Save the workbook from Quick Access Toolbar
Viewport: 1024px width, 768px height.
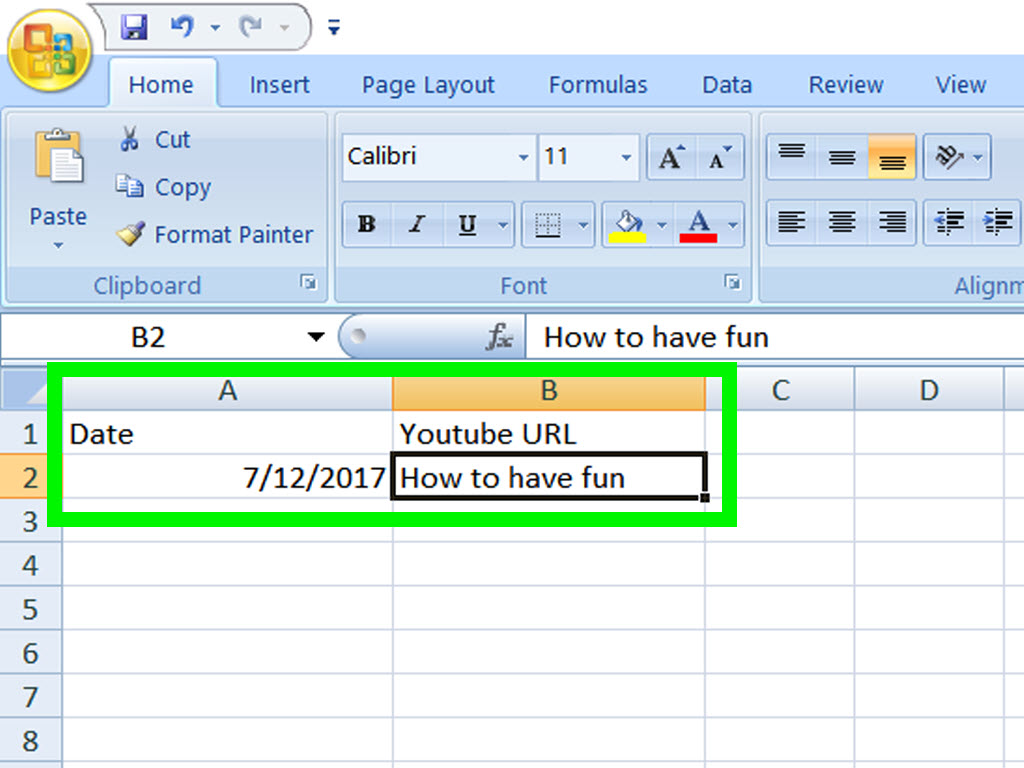pyautogui.click(x=134, y=27)
